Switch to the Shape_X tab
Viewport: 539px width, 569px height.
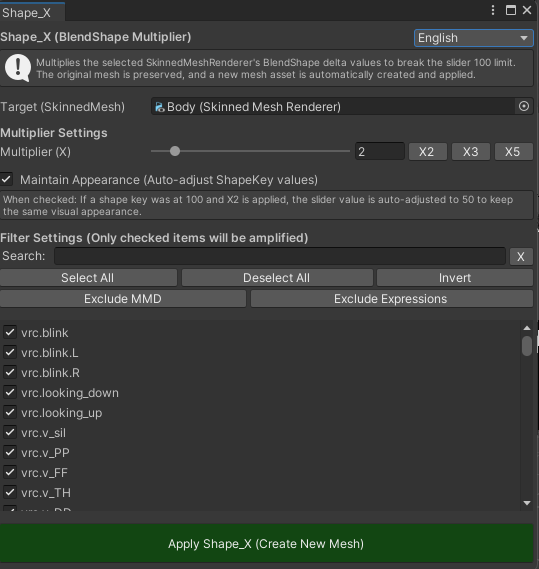[32, 13]
